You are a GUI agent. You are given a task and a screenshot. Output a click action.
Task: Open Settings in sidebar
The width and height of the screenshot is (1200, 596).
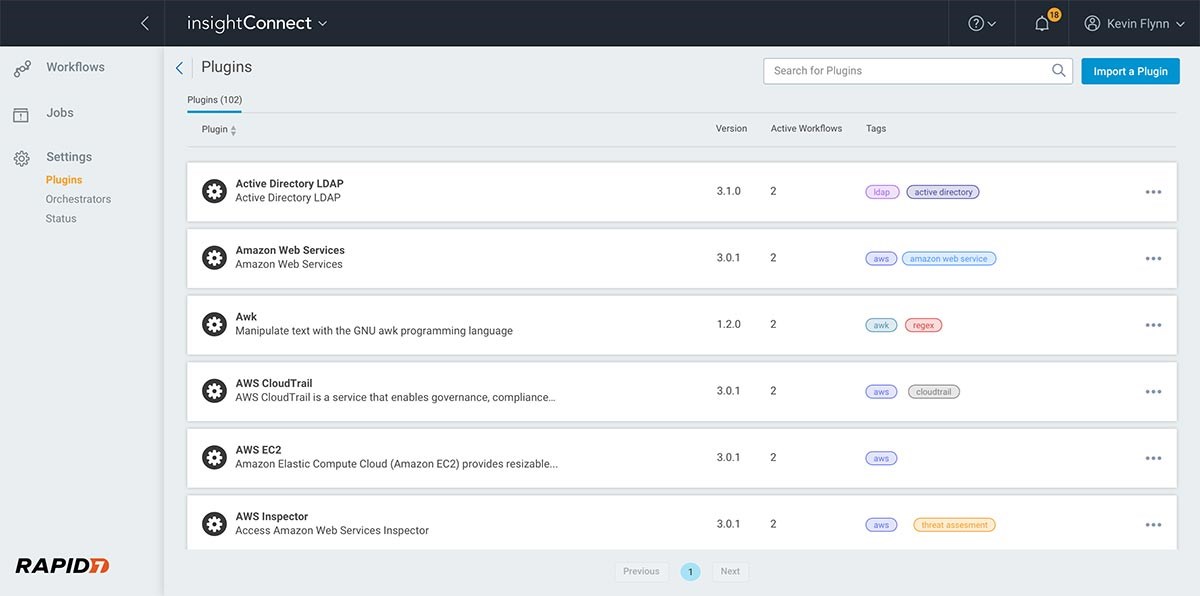69,157
